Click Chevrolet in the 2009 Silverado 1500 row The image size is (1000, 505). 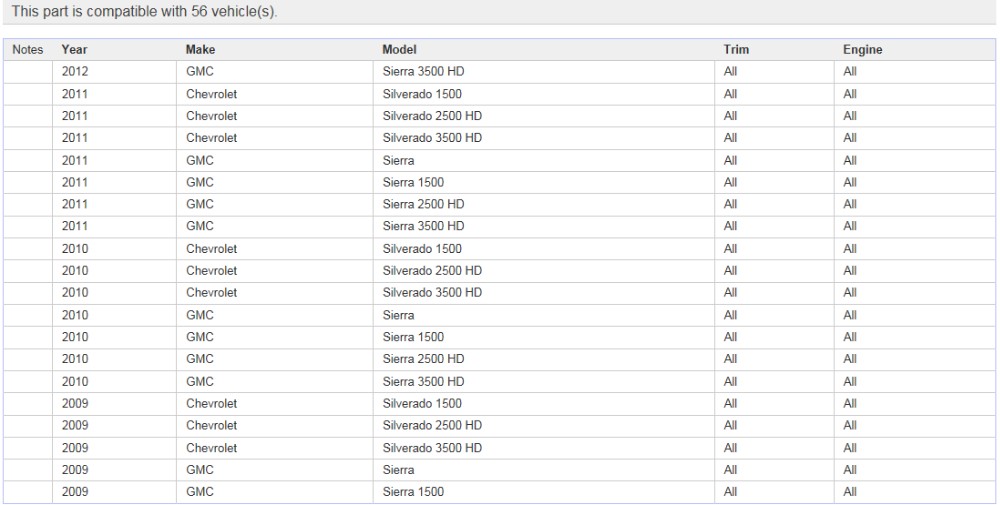click(x=211, y=403)
